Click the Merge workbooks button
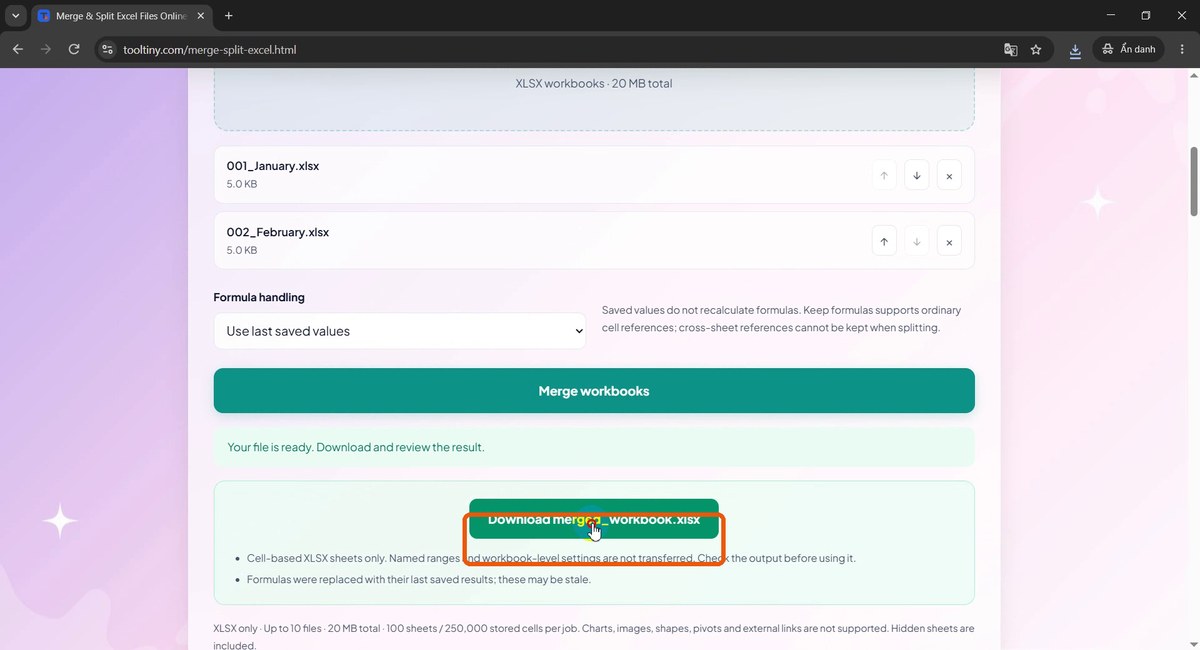Image resolution: width=1200 pixels, height=650 pixels. click(x=594, y=391)
